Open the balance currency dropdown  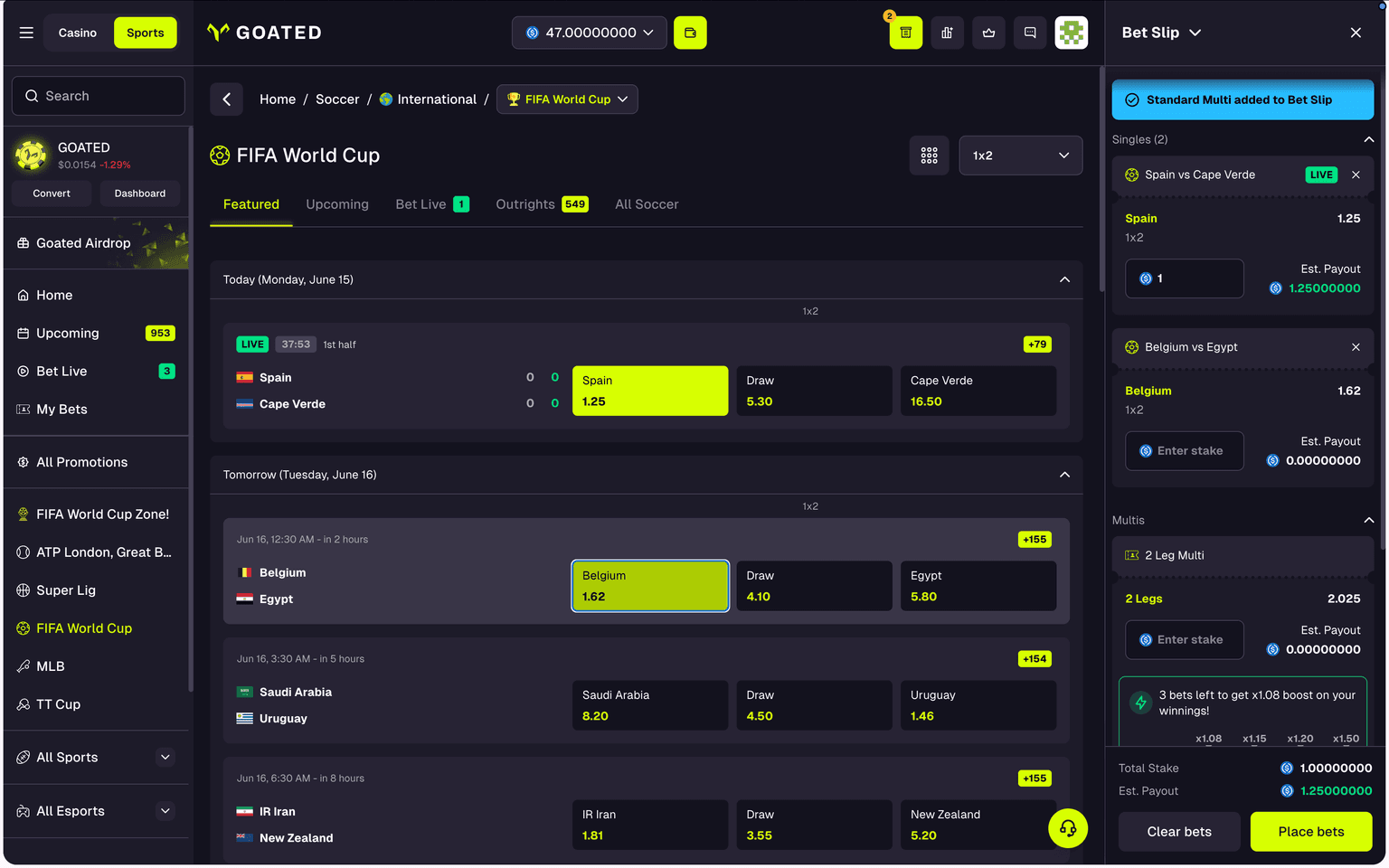point(590,33)
